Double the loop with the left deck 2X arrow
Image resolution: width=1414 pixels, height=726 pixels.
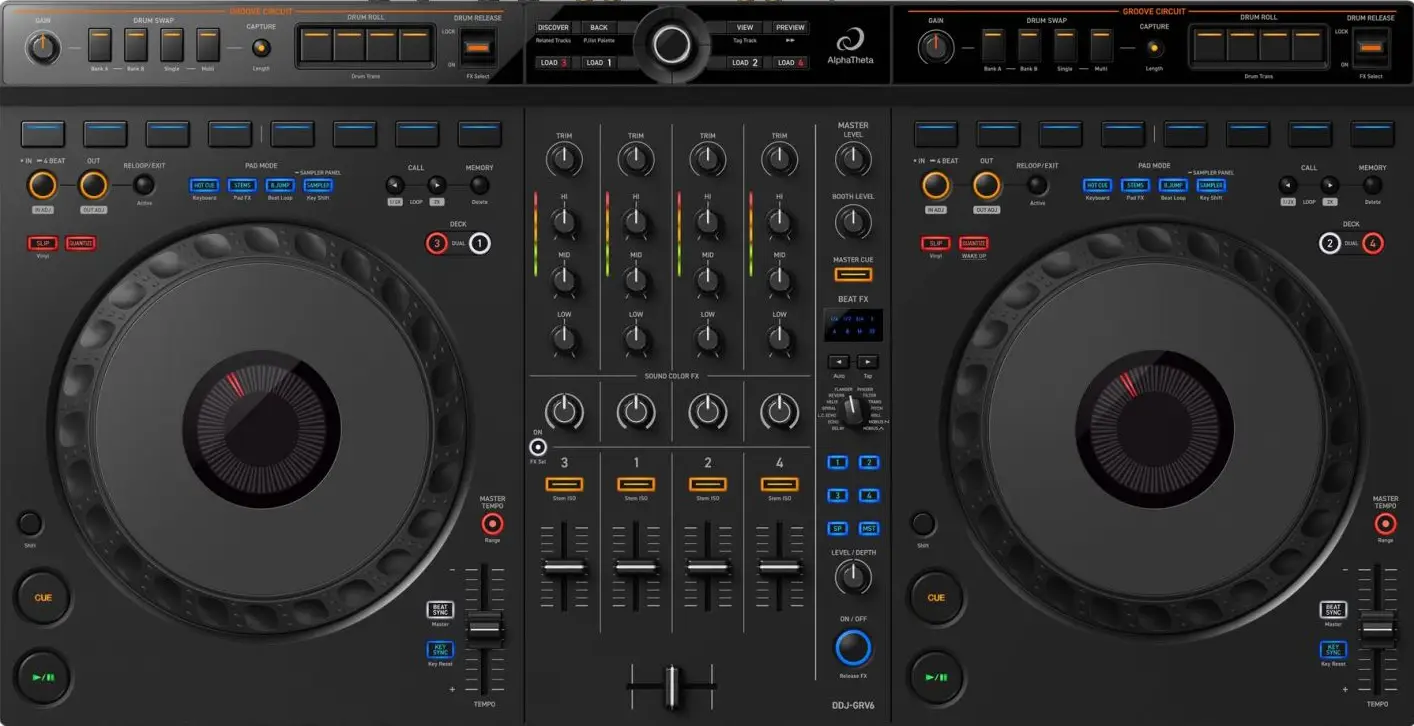point(437,185)
